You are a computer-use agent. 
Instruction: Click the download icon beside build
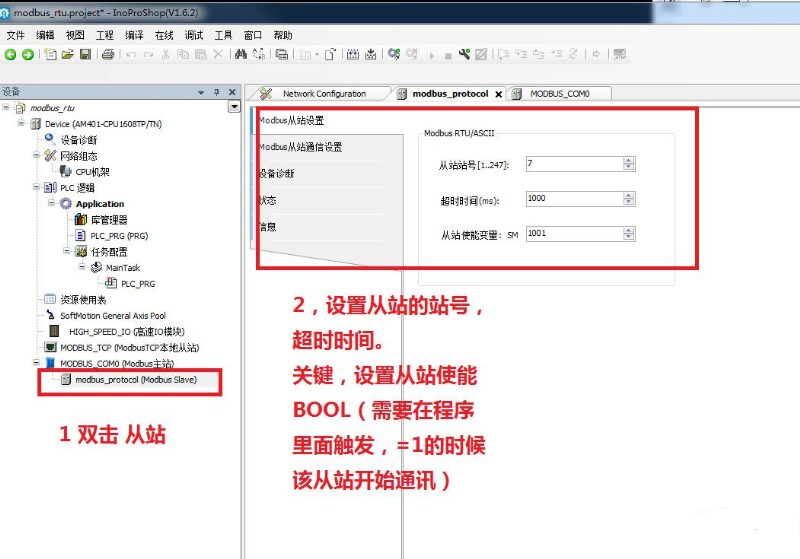370,54
